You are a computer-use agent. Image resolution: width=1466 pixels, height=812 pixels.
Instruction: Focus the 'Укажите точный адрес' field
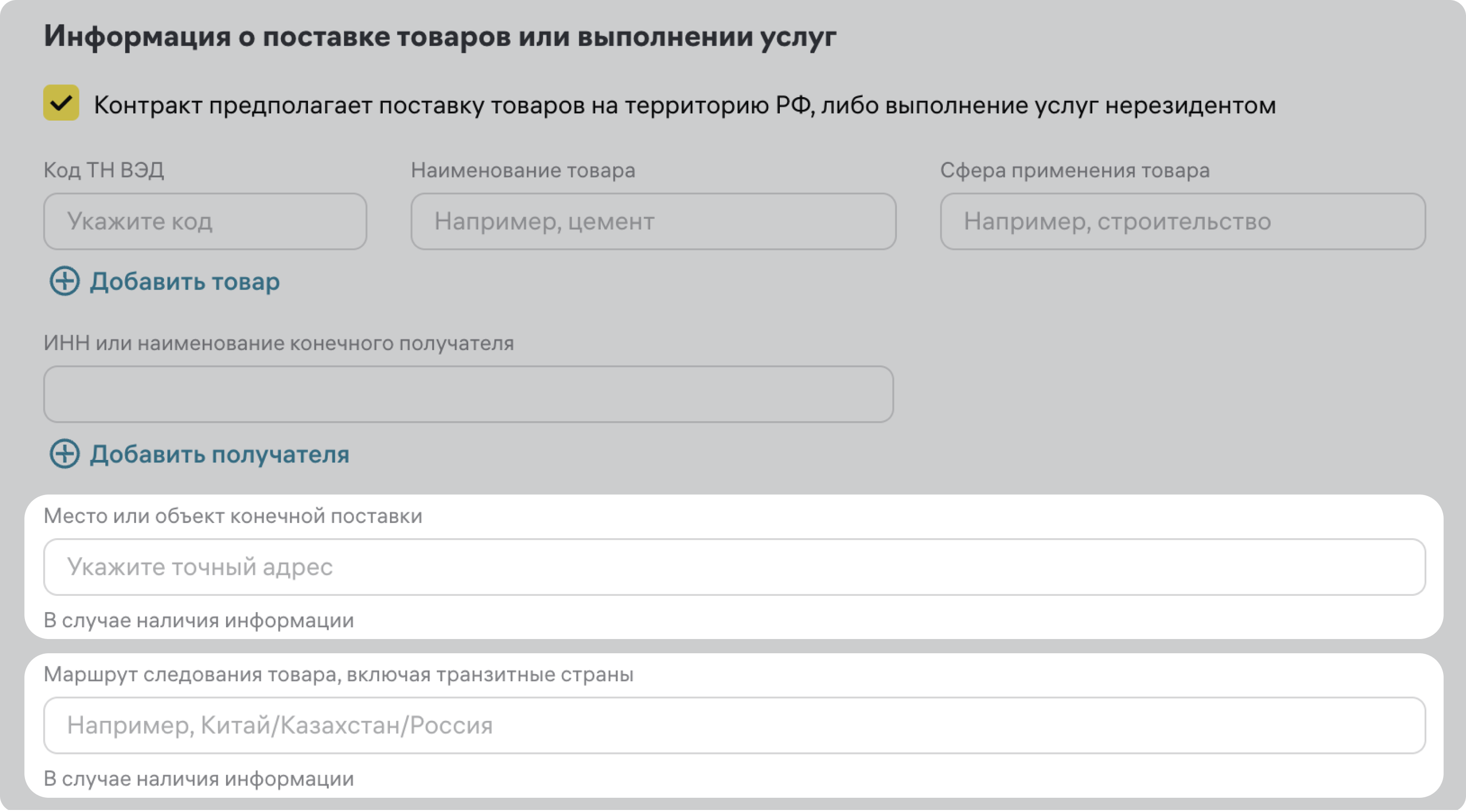tap(734, 567)
